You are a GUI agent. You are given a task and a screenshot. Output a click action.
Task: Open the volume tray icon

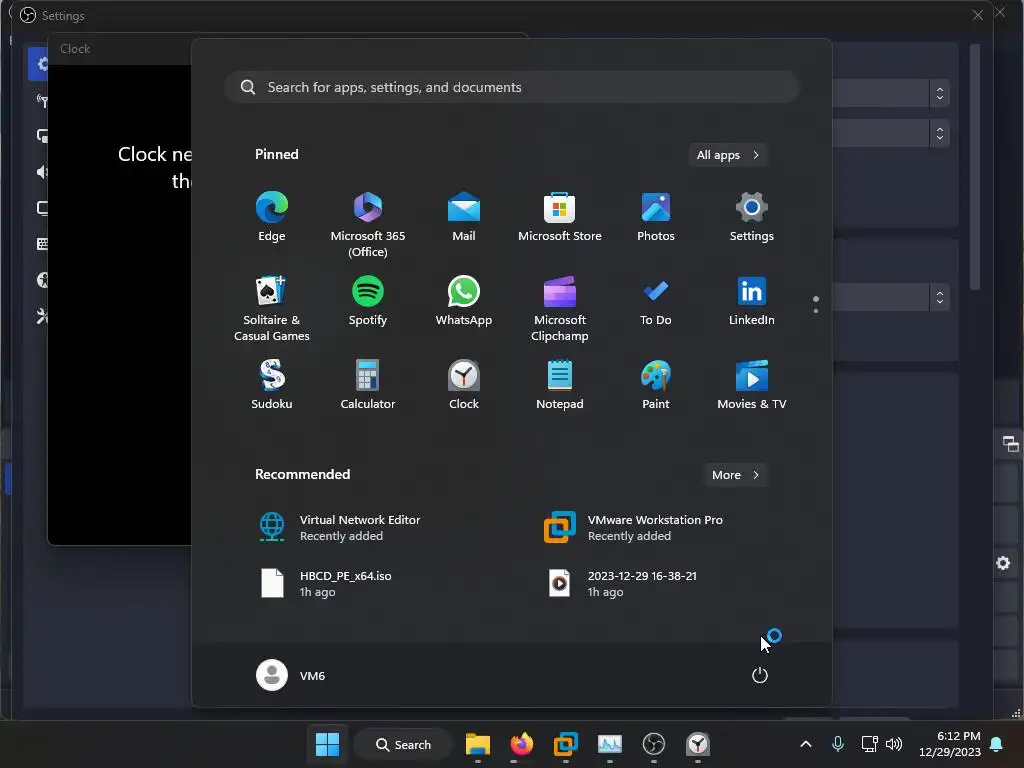(894, 744)
